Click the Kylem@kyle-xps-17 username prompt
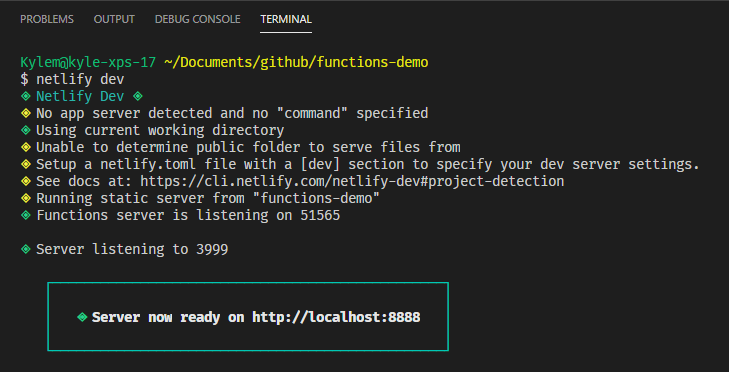 click(x=88, y=62)
